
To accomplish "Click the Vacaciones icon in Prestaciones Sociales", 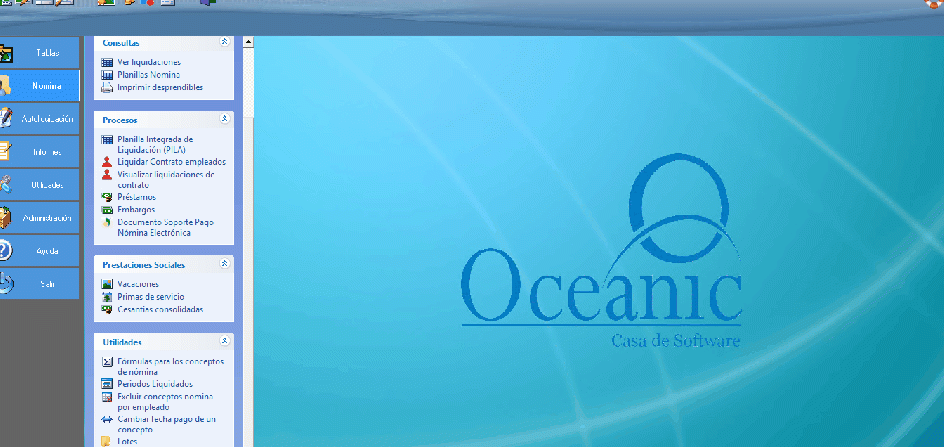I will click(107, 284).
